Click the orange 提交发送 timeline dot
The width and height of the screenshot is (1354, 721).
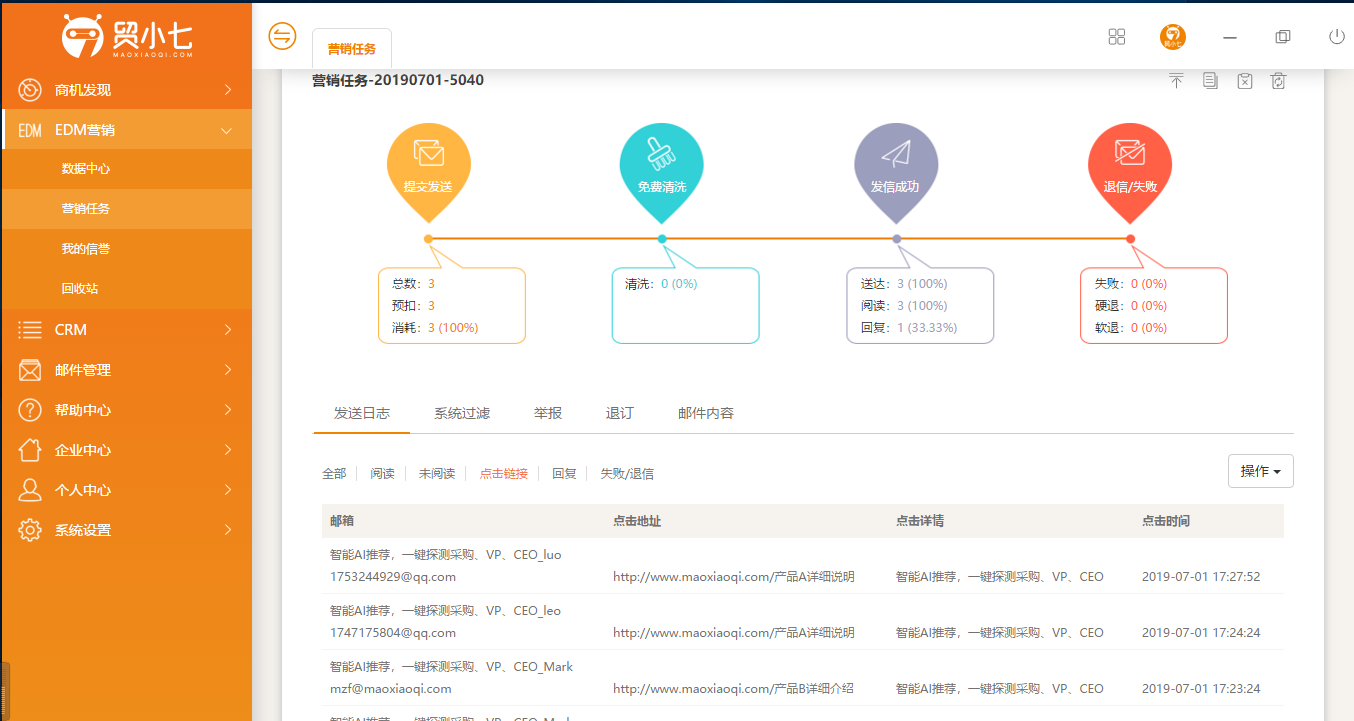(x=428, y=239)
